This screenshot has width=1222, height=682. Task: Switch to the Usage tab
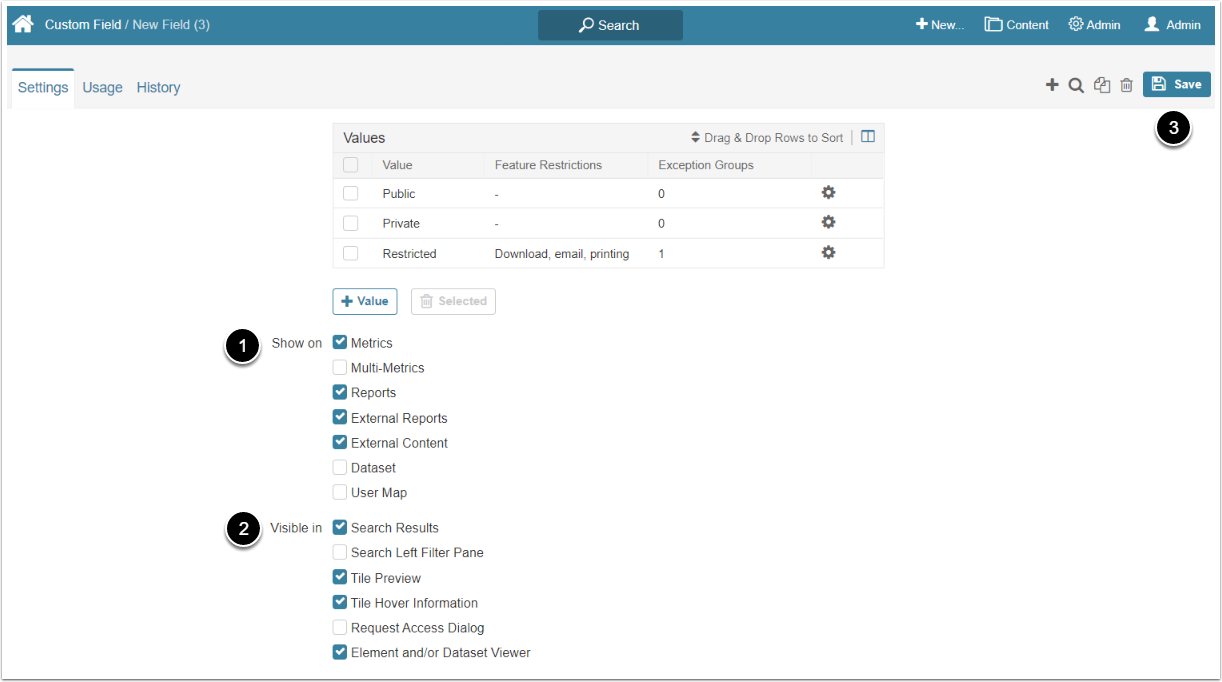[102, 87]
